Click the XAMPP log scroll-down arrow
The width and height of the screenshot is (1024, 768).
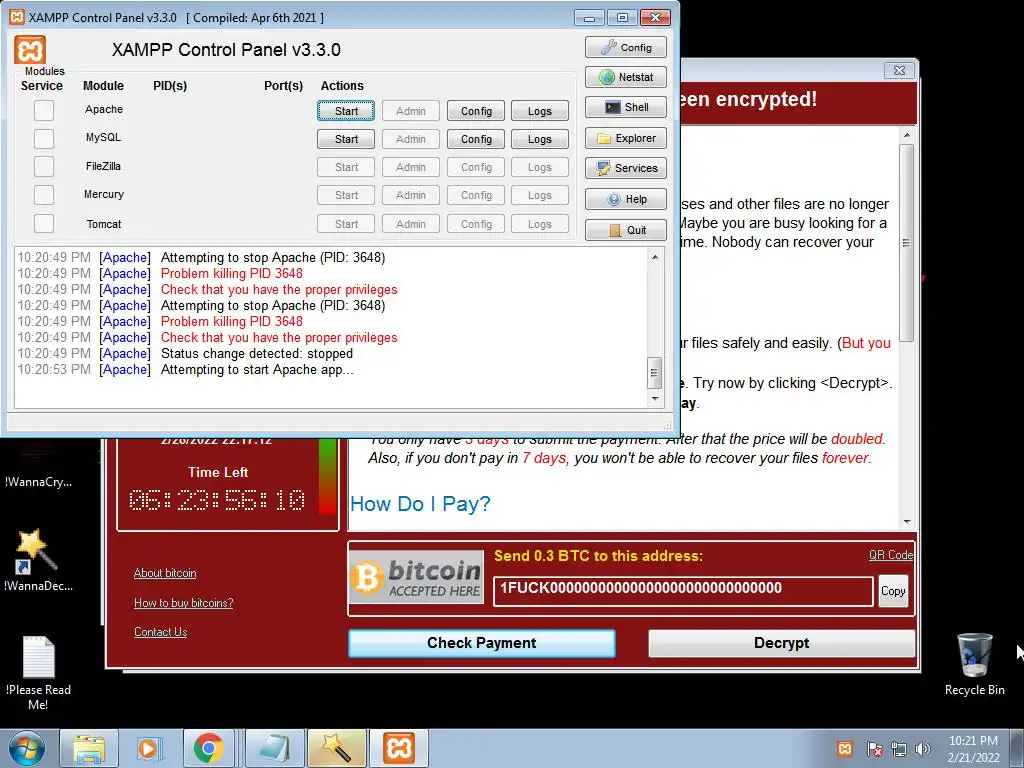coord(654,398)
